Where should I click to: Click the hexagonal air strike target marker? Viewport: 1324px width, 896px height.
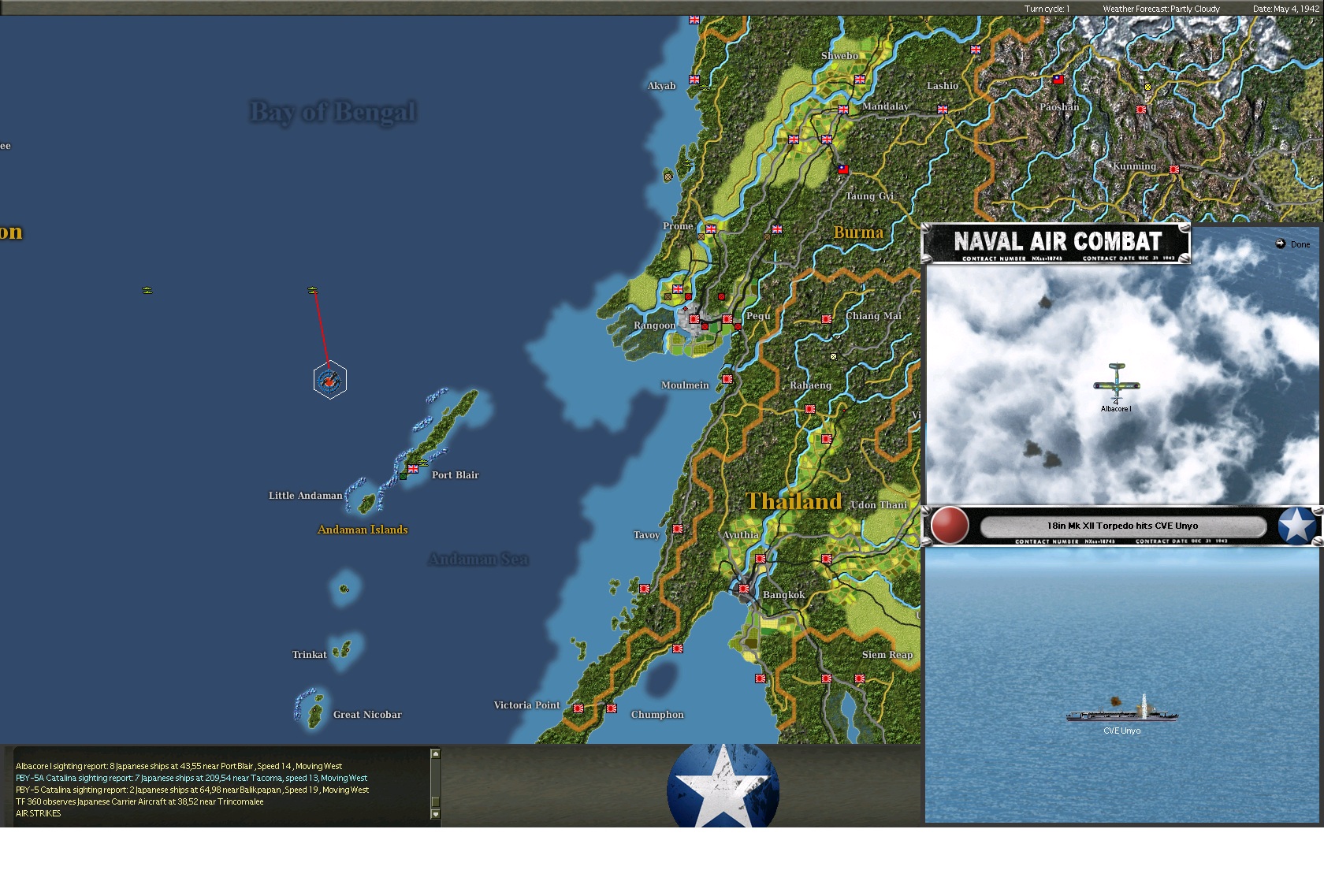pyautogui.click(x=329, y=380)
